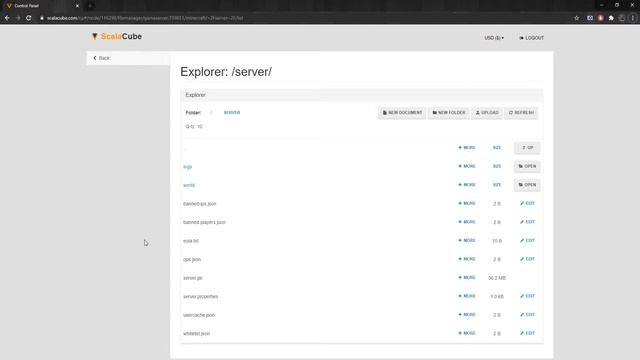
Task: Bookmark this page with the star icon
Action: (576, 18)
